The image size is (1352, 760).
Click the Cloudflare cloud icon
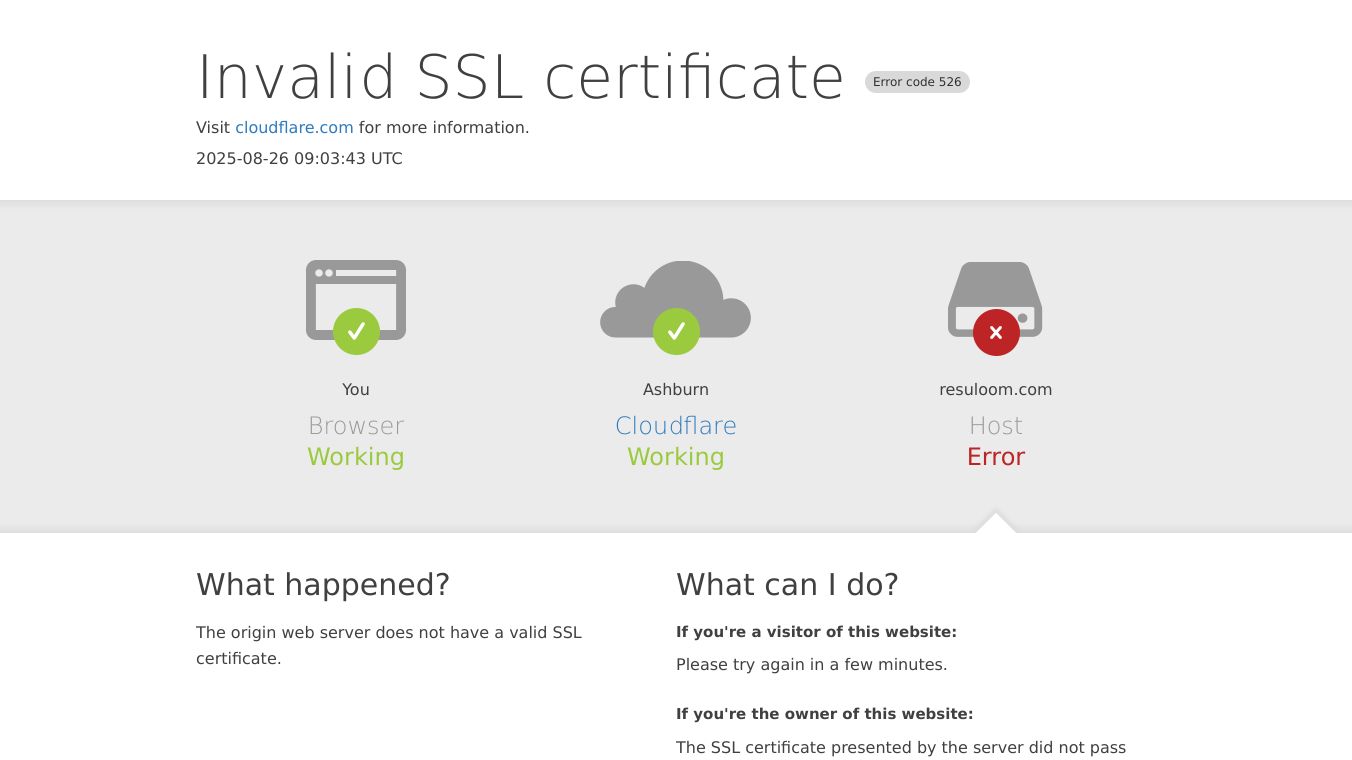coord(676,307)
